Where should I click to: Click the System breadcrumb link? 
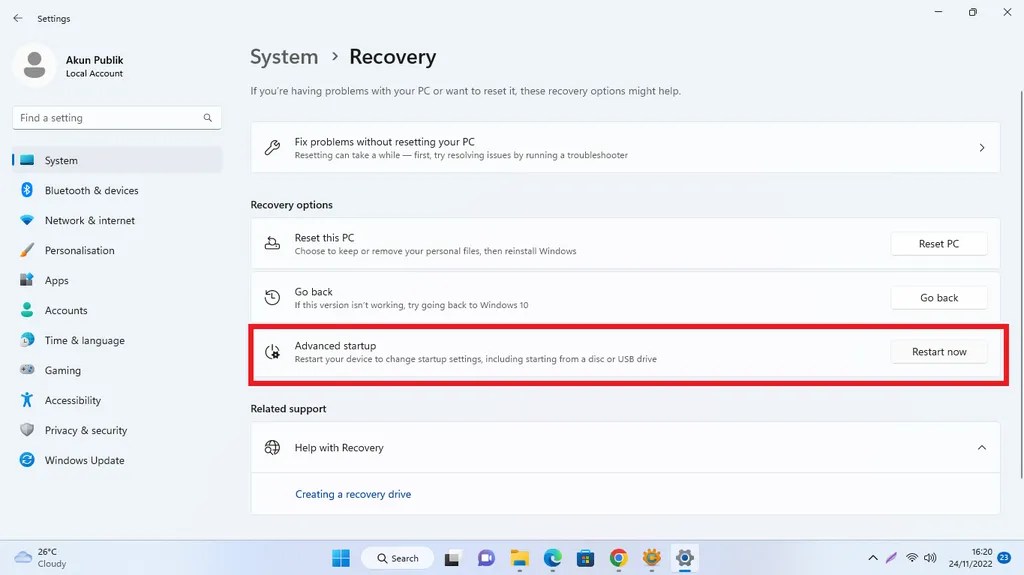point(284,57)
